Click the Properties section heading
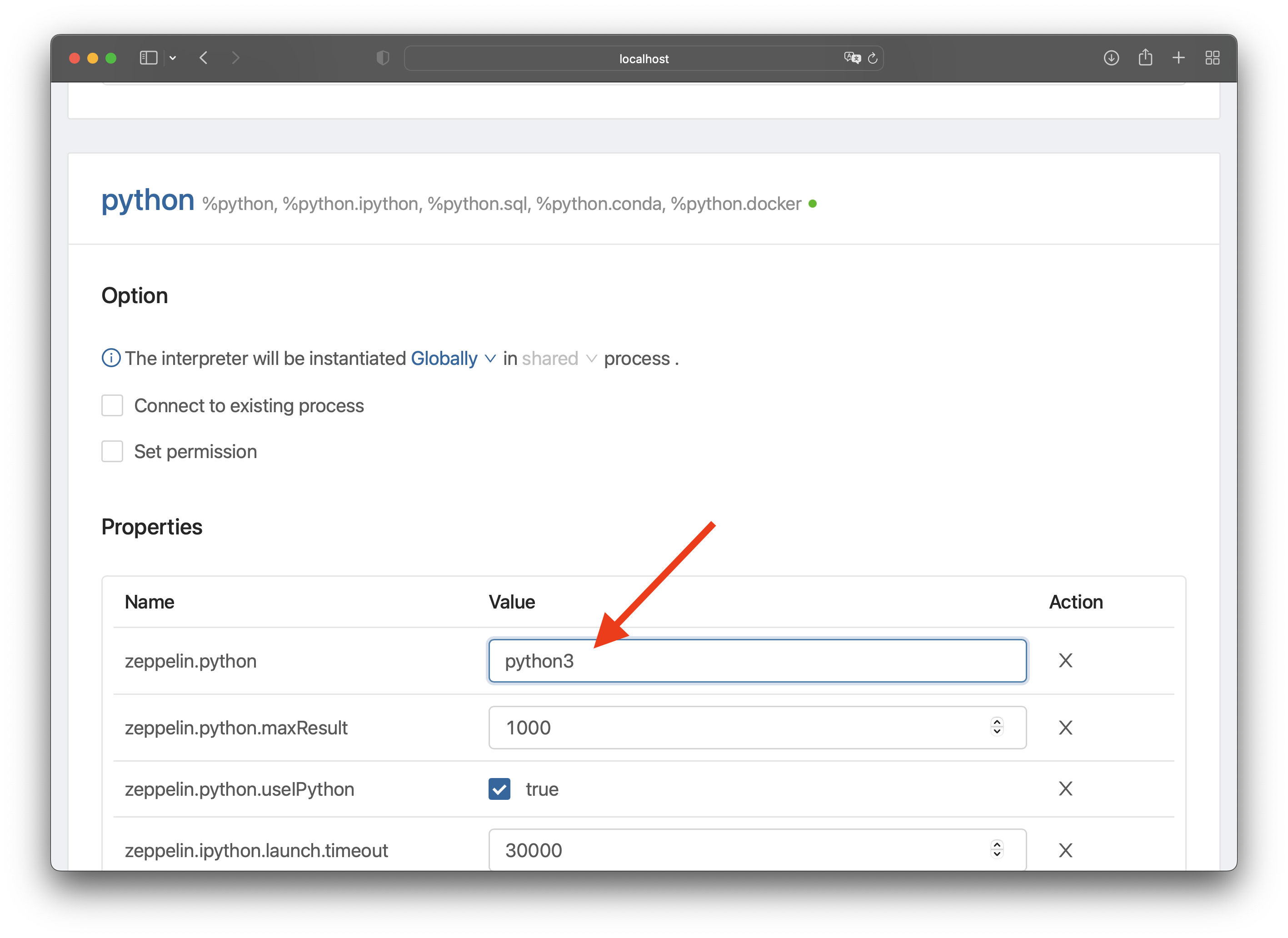Viewport: 1288px width, 938px height. 152,528
